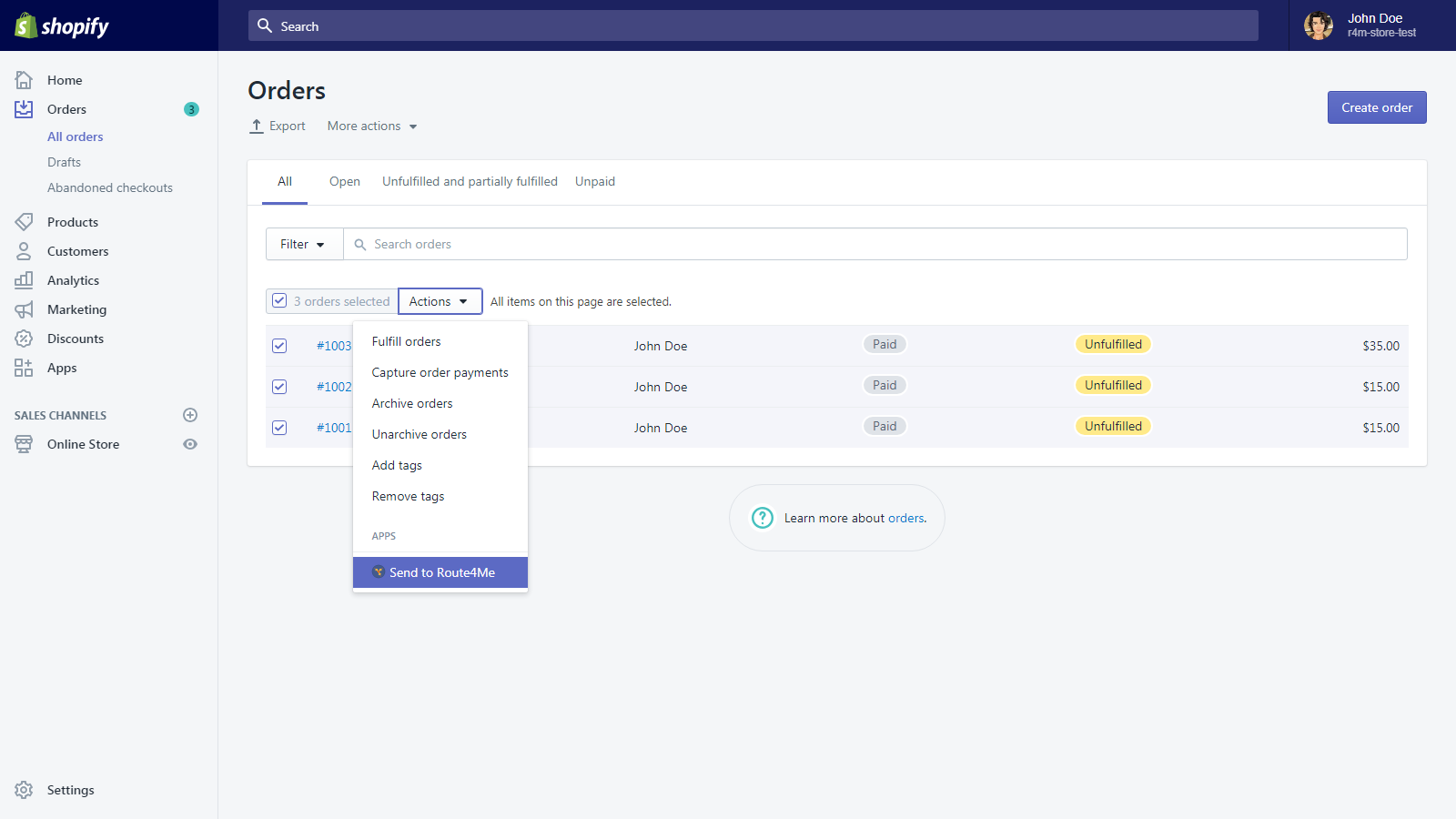View Online Store with eye icon
1456x819 pixels.
coord(190,444)
